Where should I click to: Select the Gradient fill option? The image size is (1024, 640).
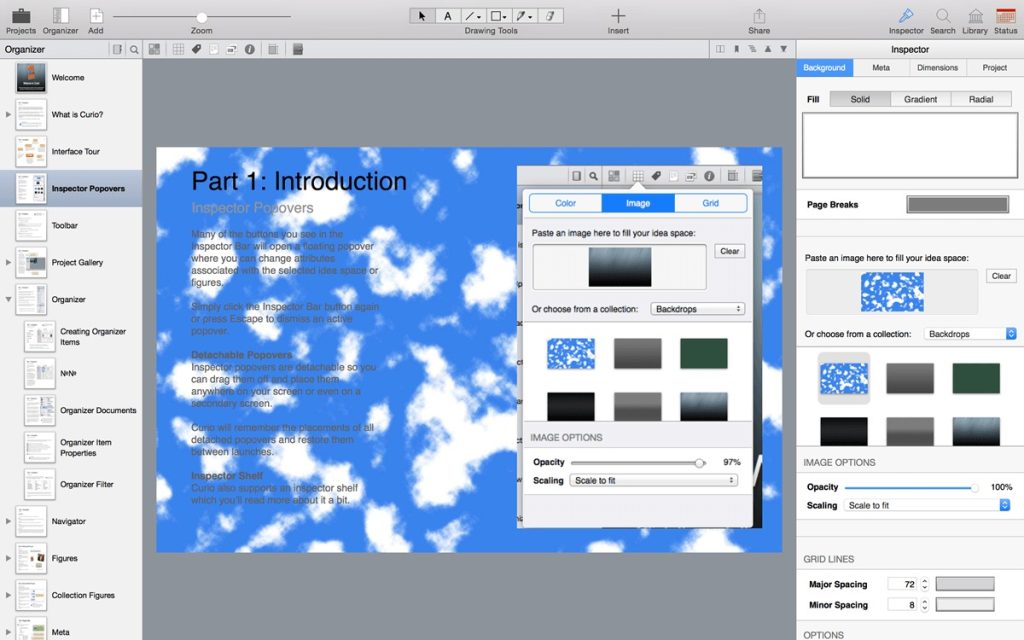(920, 99)
